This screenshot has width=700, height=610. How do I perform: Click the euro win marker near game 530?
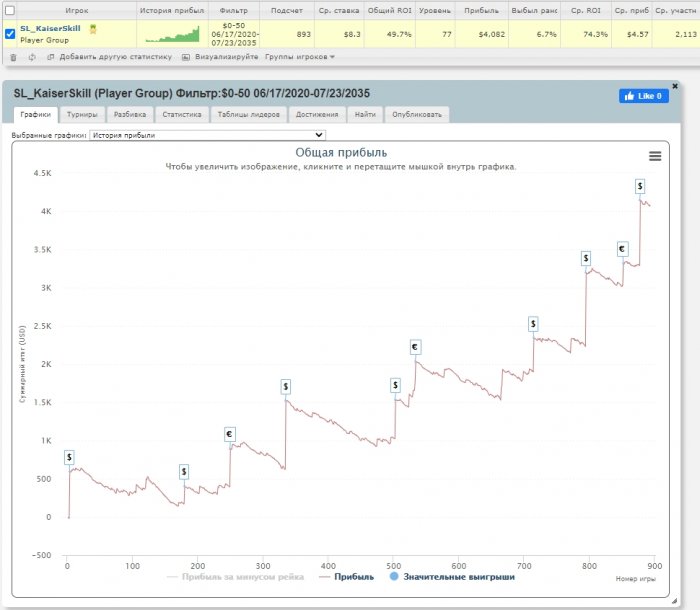[416, 347]
